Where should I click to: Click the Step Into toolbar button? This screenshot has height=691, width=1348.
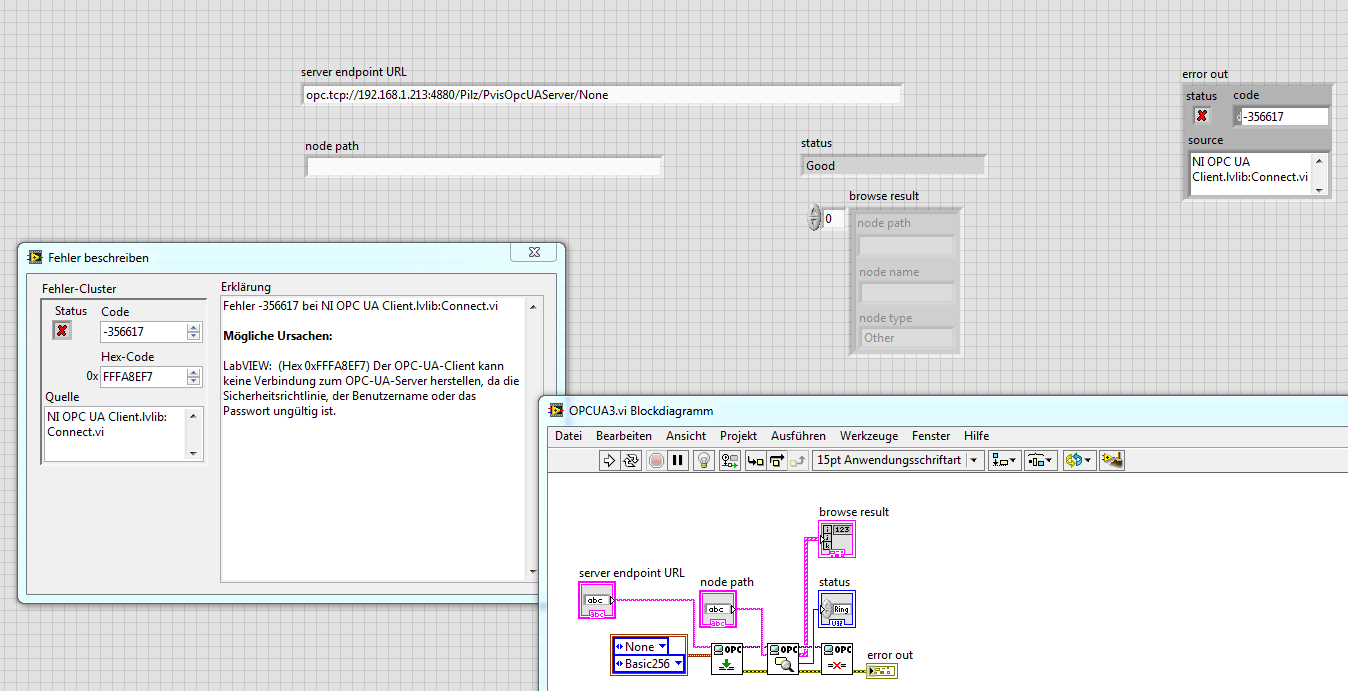(755, 460)
